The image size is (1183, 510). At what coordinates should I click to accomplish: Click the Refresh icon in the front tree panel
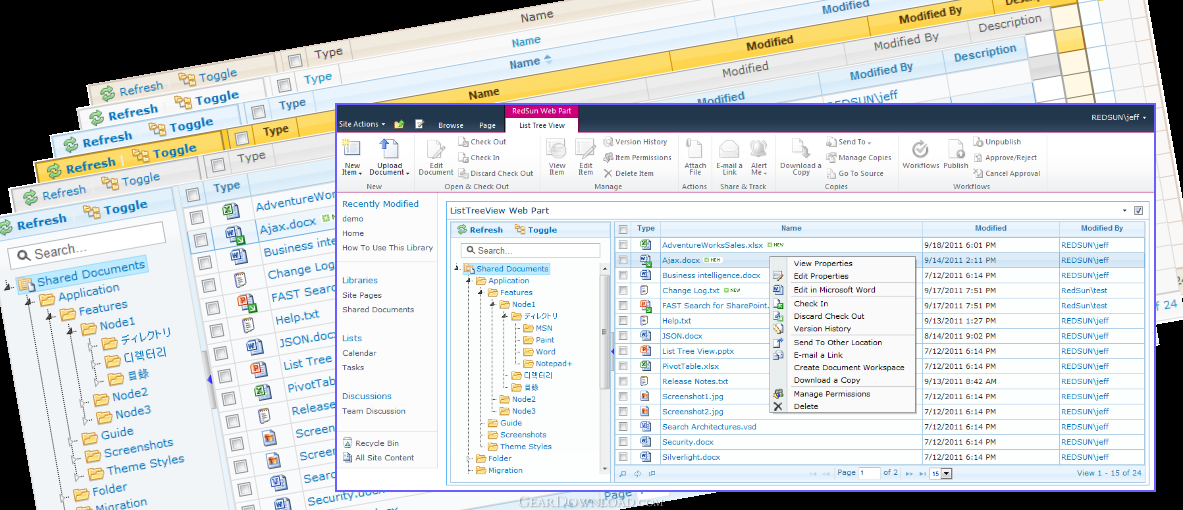tap(462, 230)
